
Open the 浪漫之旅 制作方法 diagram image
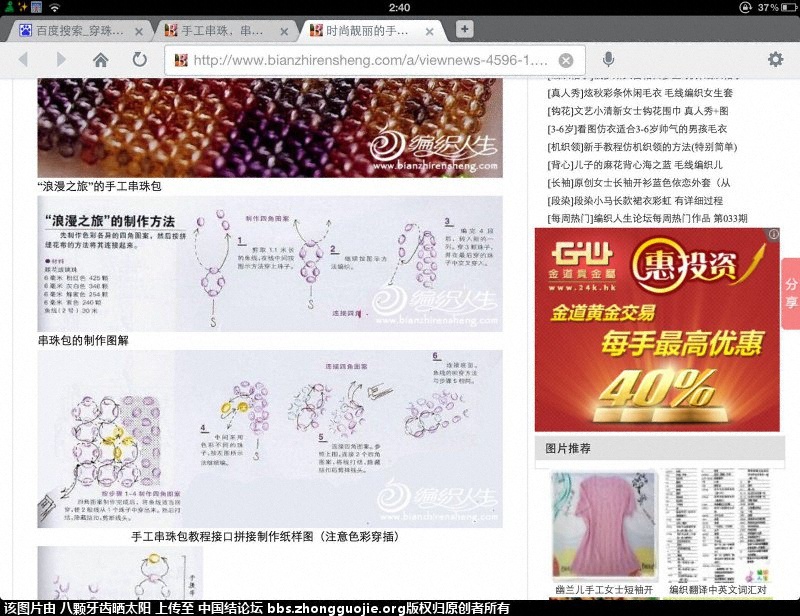pos(270,263)
